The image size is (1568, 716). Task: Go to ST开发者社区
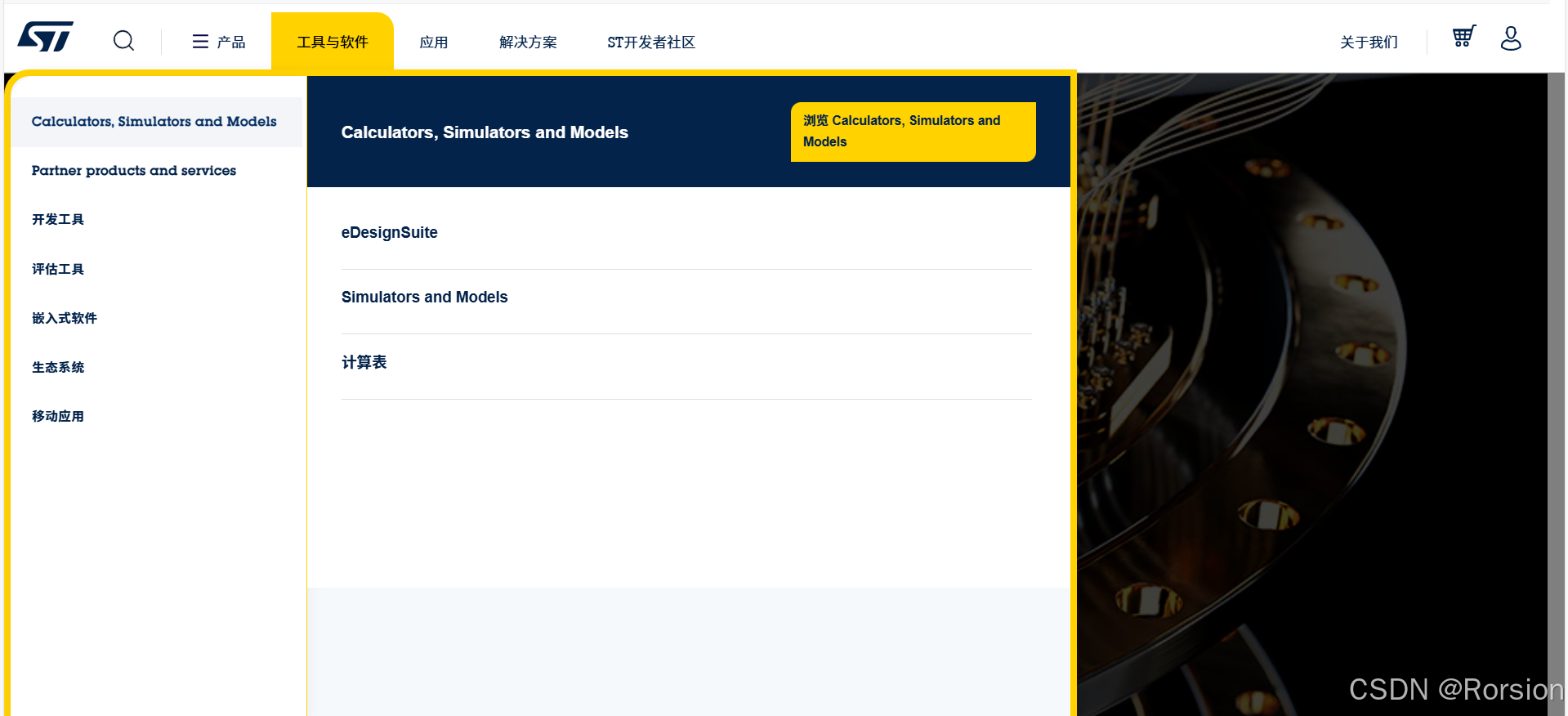pos(651,43)
